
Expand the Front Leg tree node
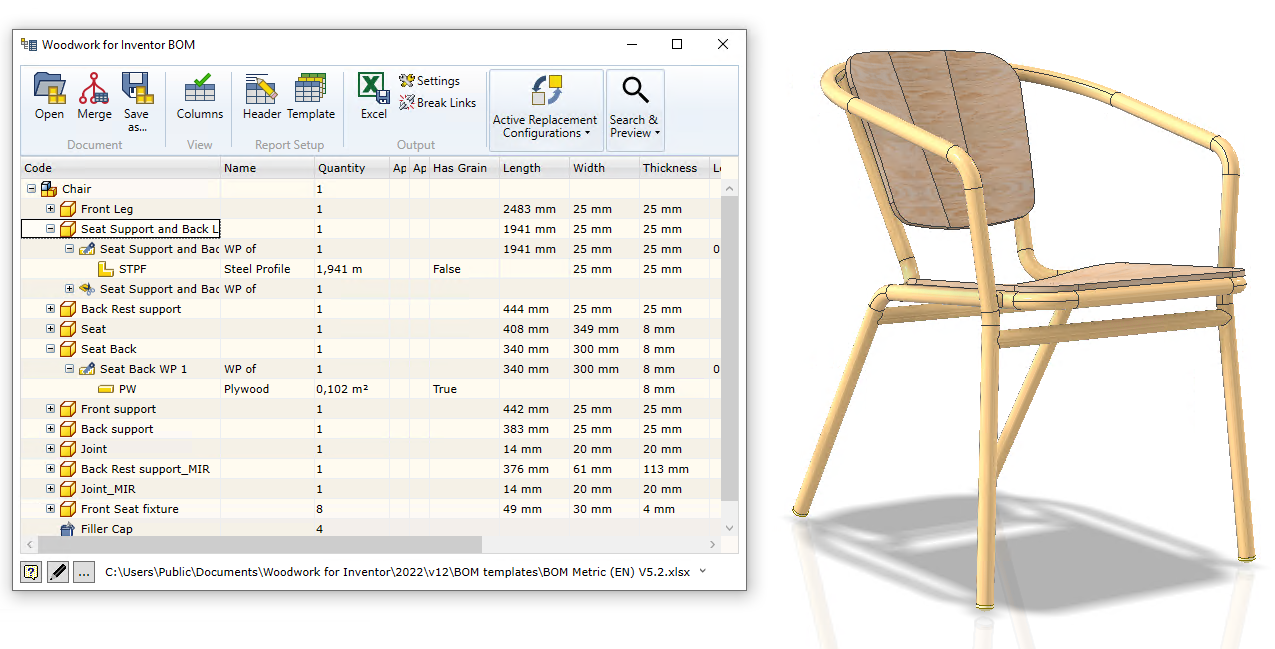[x=51, y=209]
